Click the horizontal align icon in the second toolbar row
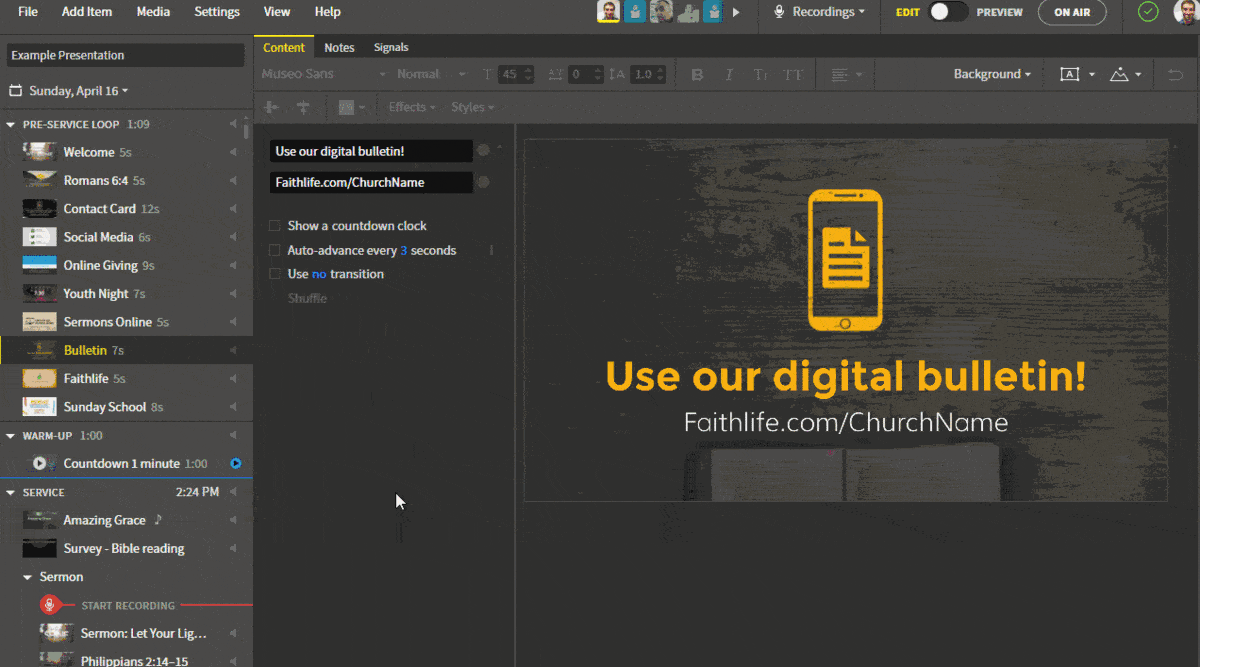This screenshot has width=1253, height=669. click(x=271, y=107)
